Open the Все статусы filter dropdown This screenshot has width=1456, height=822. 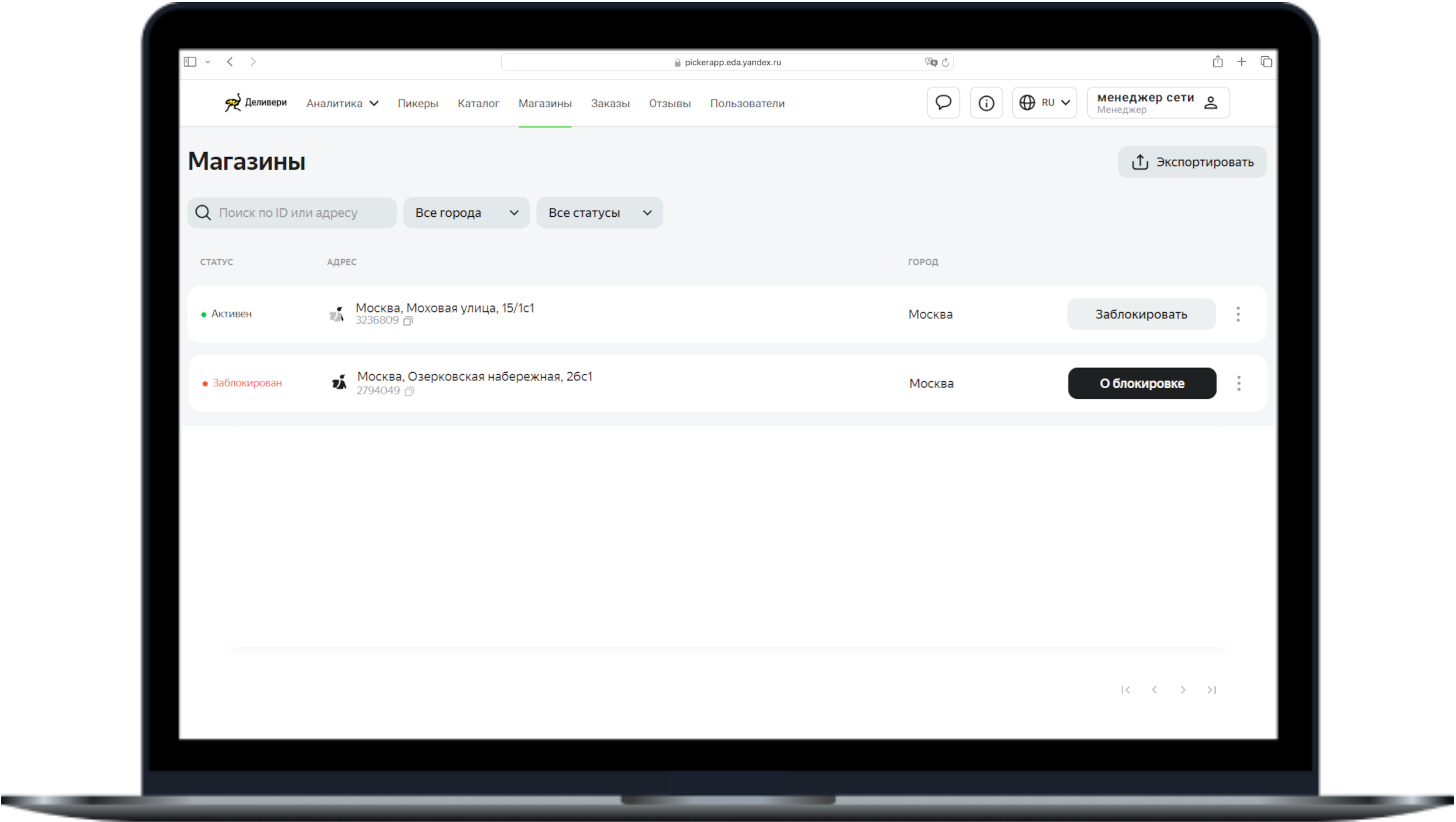click(600, 213)
